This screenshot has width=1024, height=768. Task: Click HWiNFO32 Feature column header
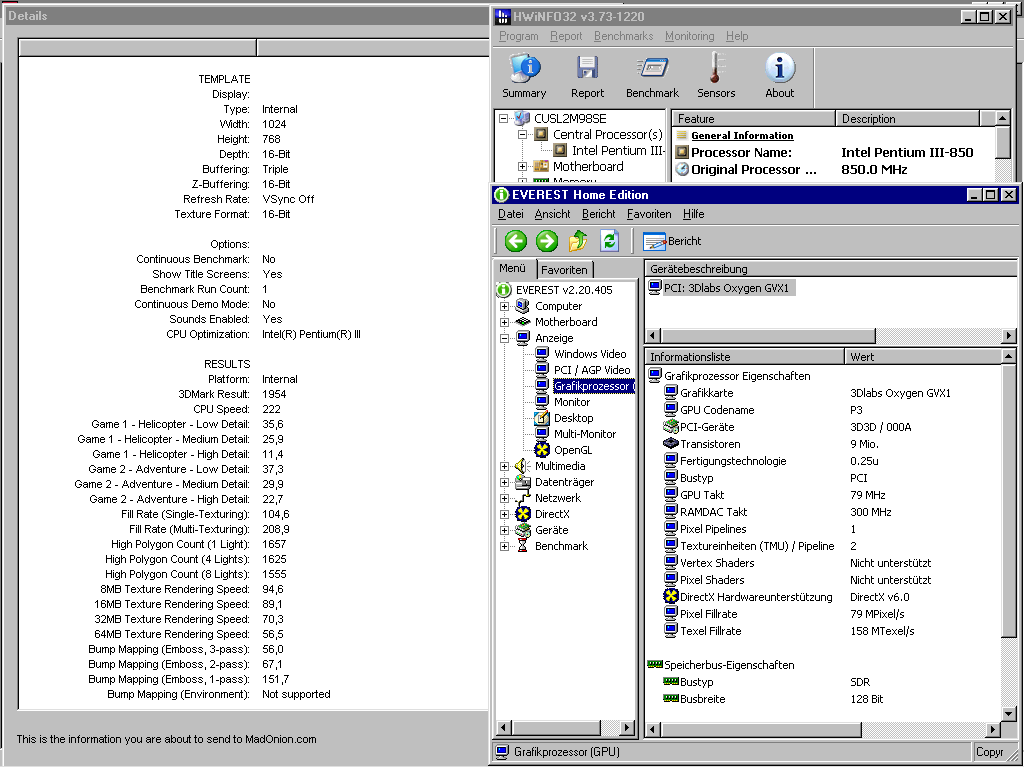(x=754, y=119)
